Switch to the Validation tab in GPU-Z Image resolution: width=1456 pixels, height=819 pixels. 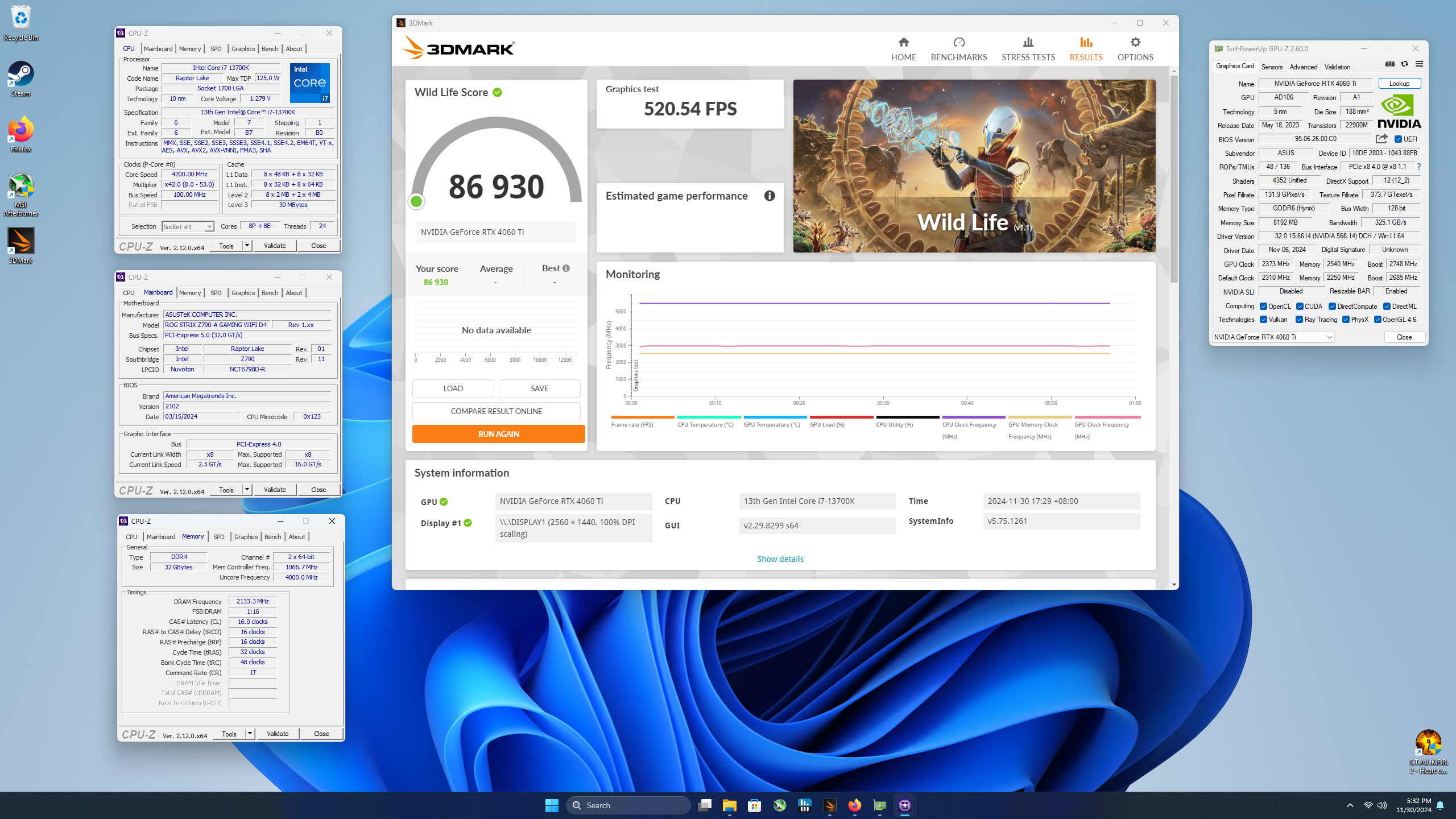1337,67
